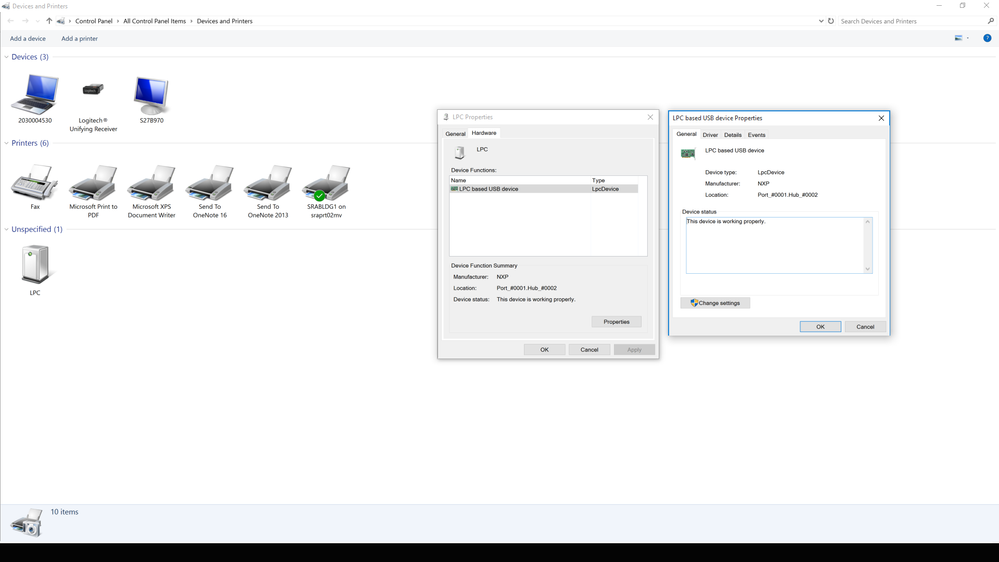Click Add a printer

[x=80, y=38]
